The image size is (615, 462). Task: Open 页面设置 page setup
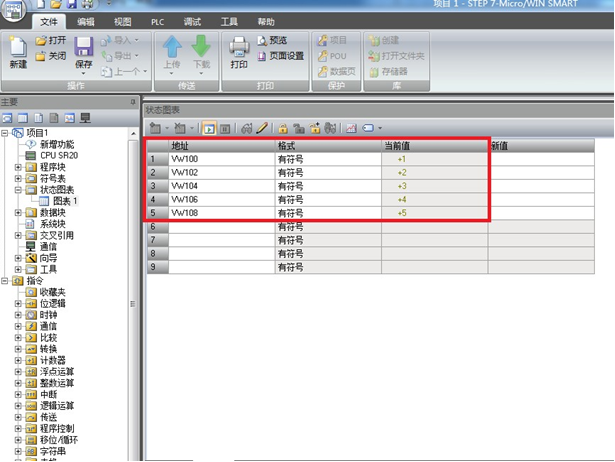coord(280,56)
